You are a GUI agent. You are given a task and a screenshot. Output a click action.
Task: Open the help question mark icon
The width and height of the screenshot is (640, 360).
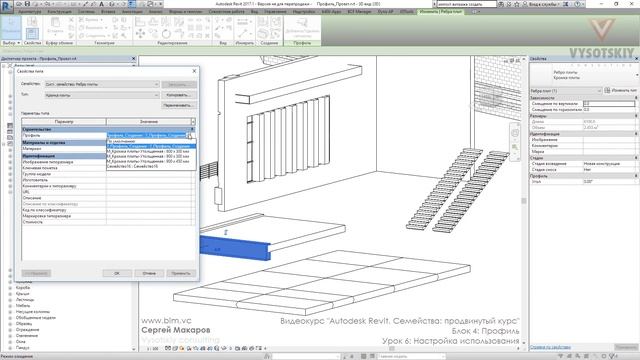click(x=577, y=4)
